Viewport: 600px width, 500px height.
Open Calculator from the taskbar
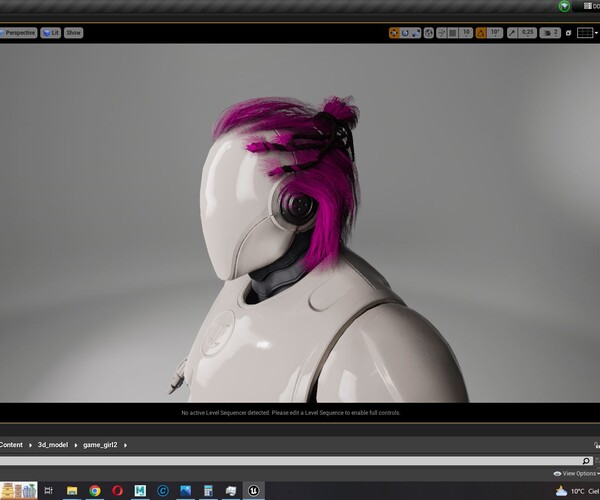pos(208,490)
